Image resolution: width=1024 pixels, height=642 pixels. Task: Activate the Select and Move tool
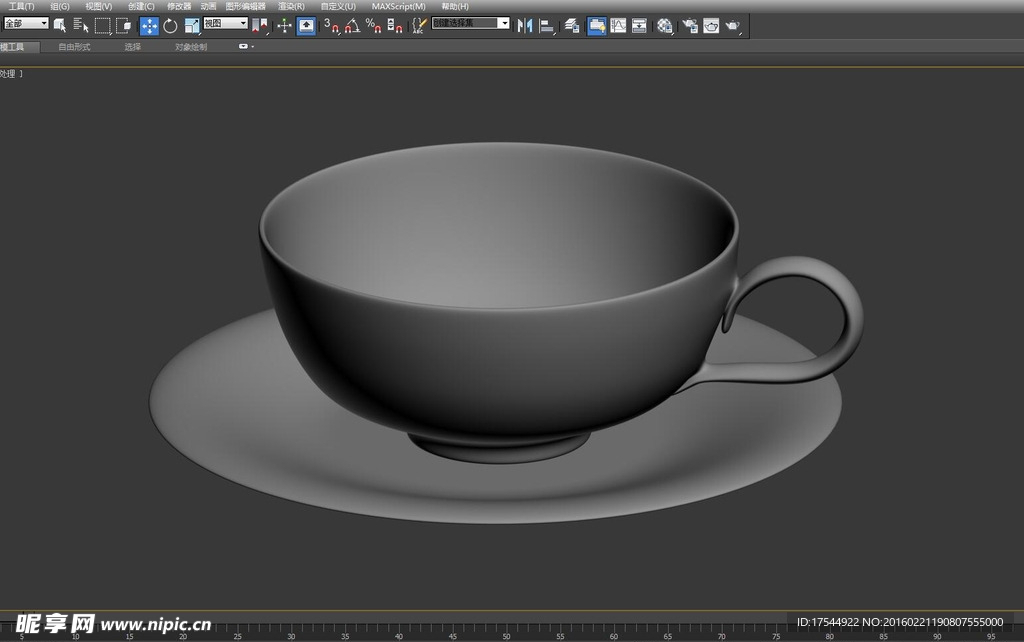click(149, 26)
